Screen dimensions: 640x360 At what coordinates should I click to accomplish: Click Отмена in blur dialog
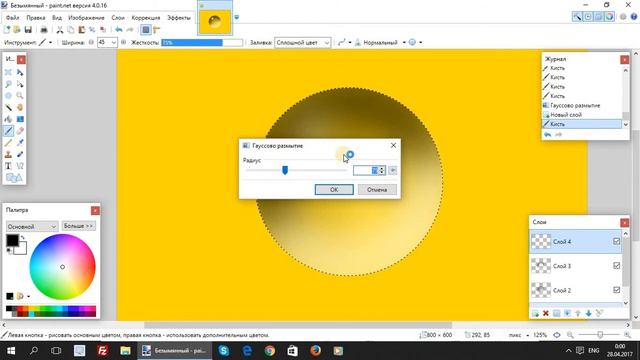(377, 189)
